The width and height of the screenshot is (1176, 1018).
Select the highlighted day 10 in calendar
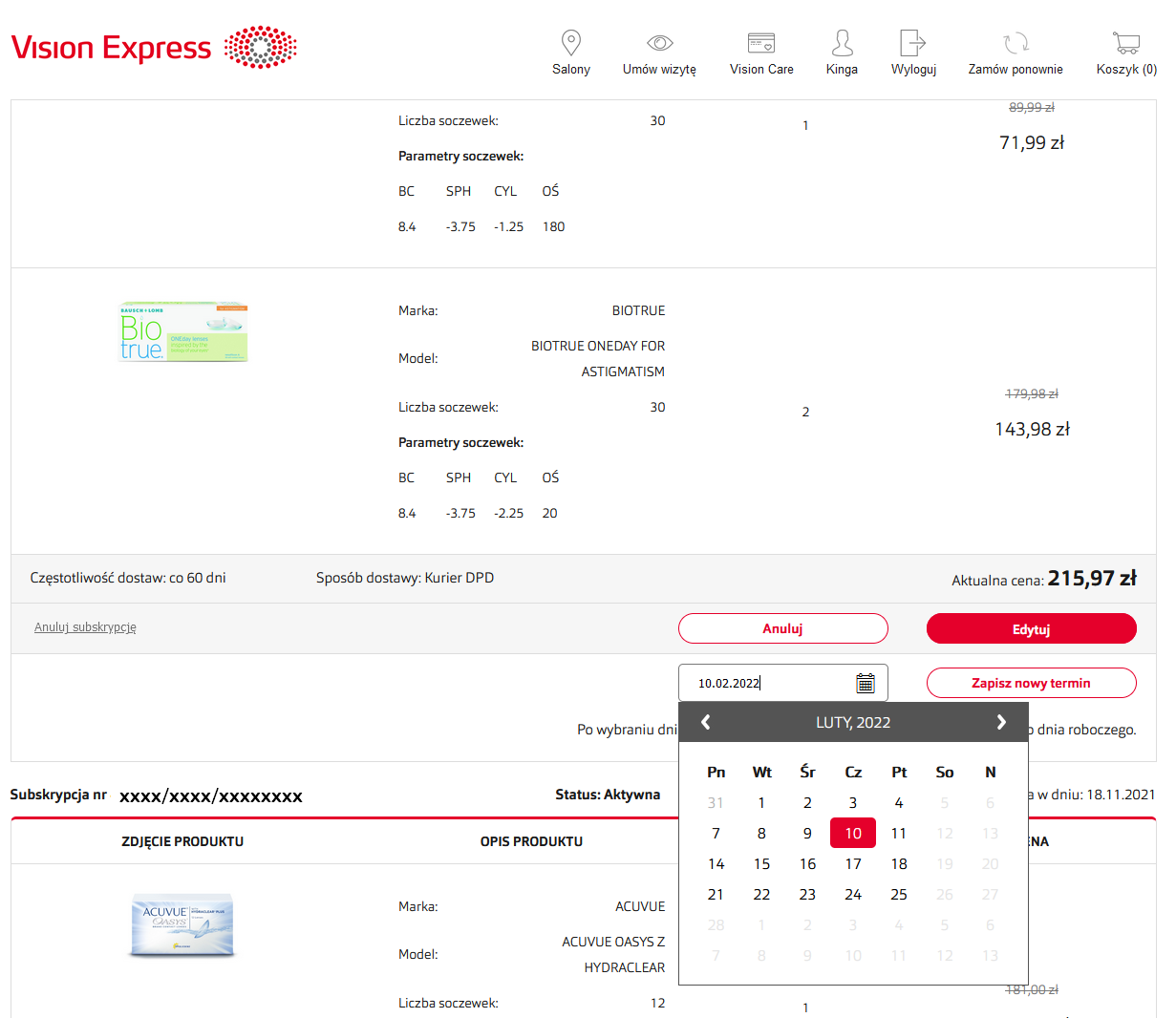[x=853, y=834]
